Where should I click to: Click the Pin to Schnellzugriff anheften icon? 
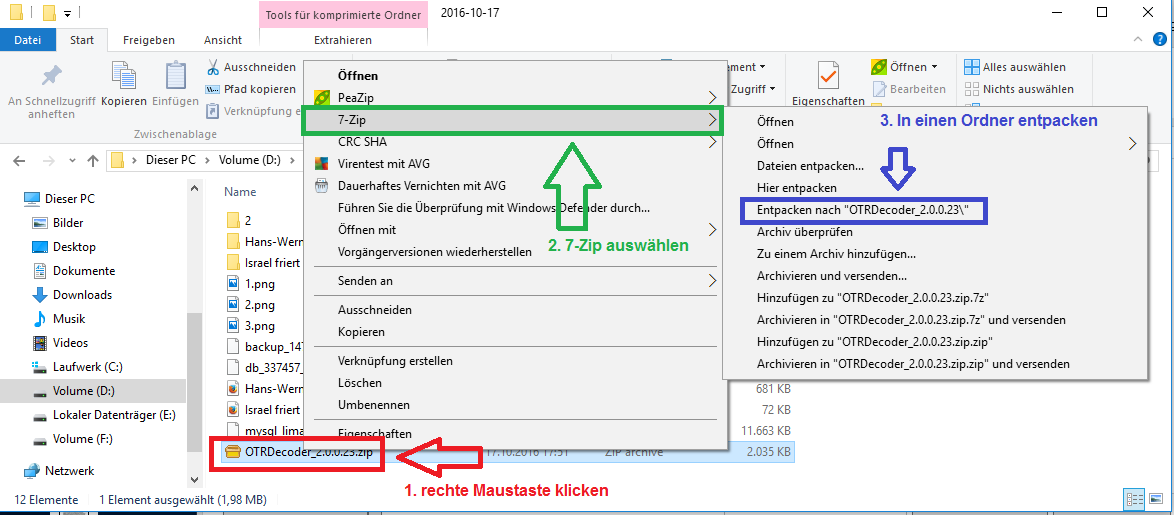point(51,76)
